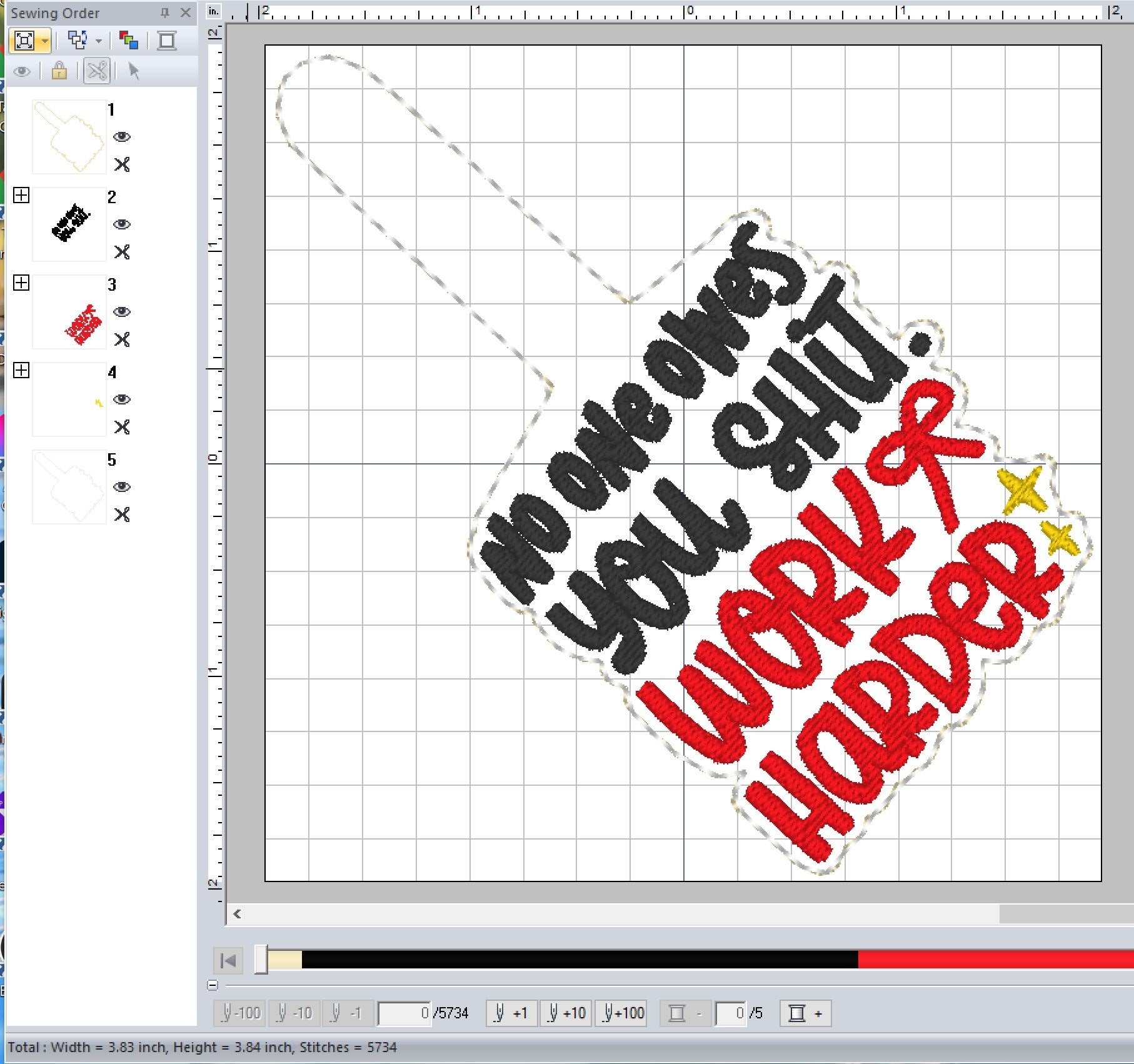Toggle the thread trim scissors for item 2
Viewport: 1134px width, 1064px height.
point(122,252)
